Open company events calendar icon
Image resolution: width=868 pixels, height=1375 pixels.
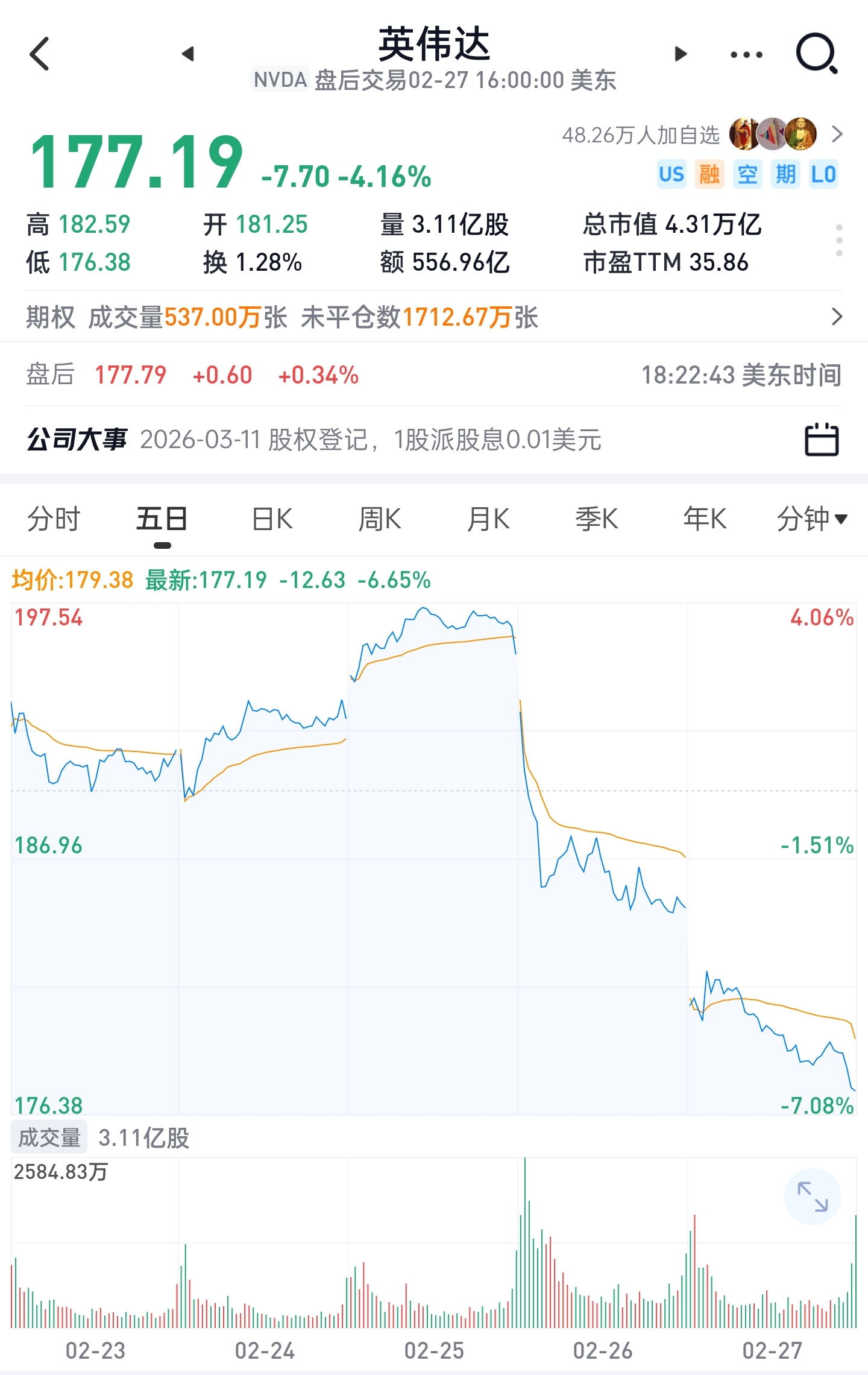coord(822,440)
